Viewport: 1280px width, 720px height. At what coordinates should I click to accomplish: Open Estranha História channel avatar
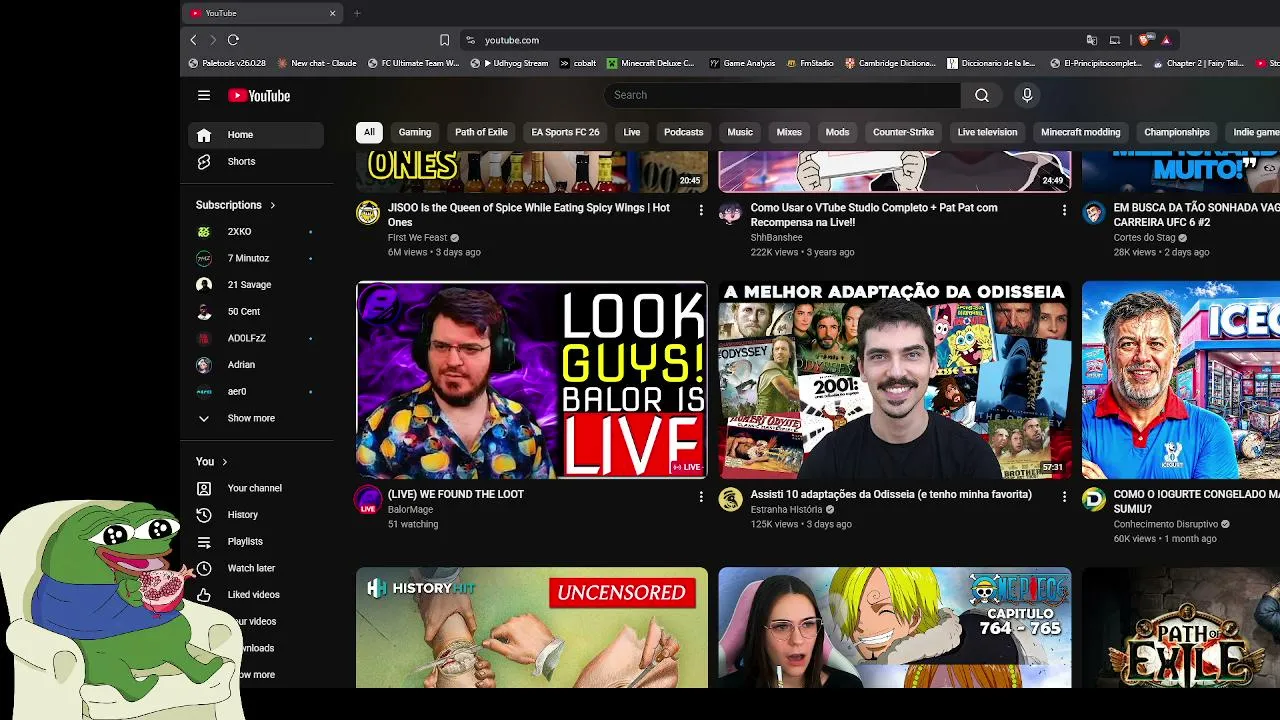coord(731,499)
